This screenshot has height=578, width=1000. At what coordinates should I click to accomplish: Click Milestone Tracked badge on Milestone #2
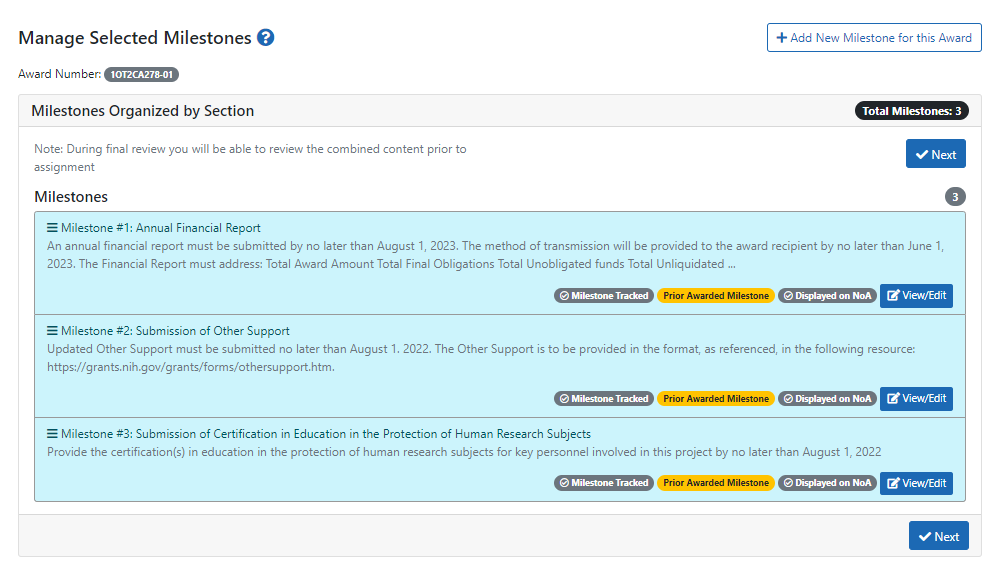coord(603,399)
